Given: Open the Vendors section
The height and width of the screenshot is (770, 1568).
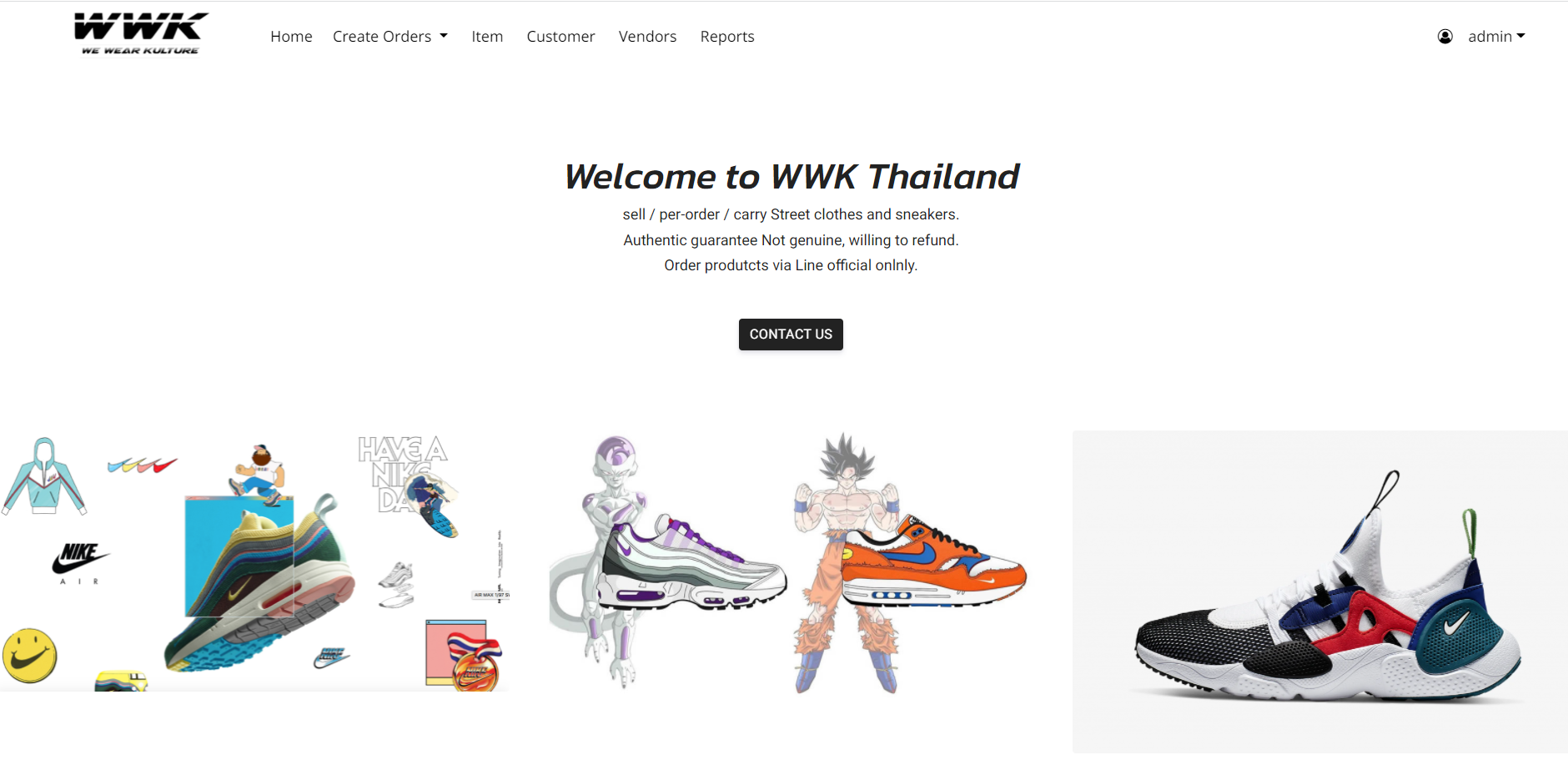Looking at the screenshot, I should 647,37.
